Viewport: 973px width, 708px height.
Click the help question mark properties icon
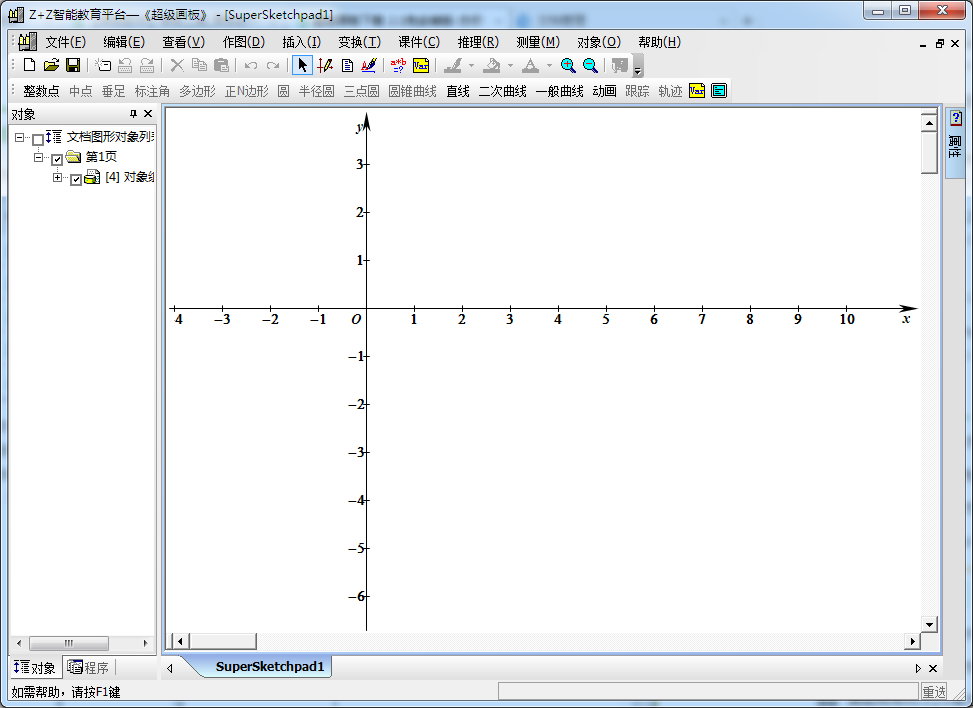point(956,118)
